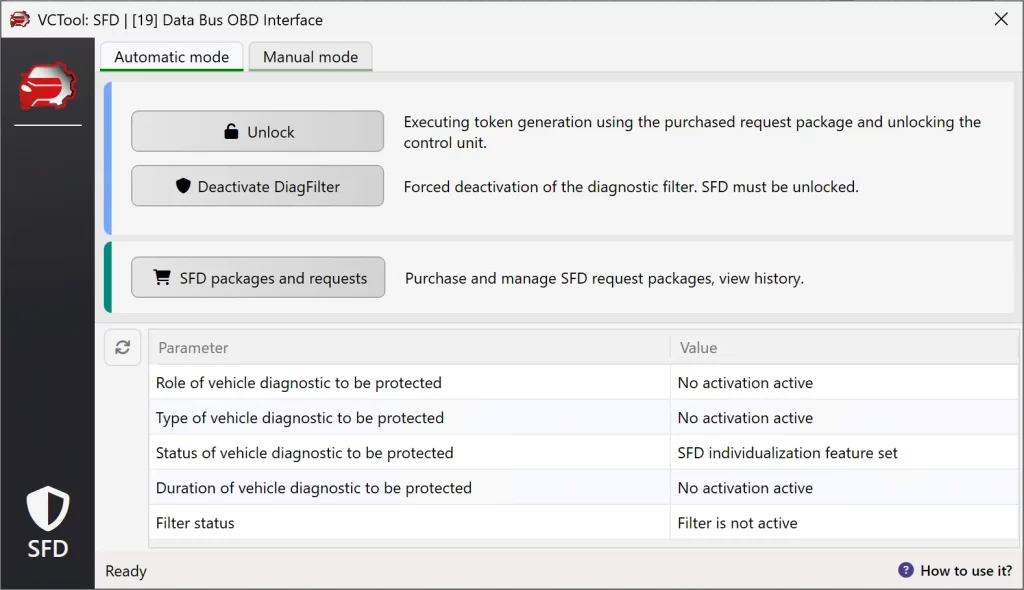Click the car icon in the title bar
Viewport: 1024px width, 590px height.
18,19
